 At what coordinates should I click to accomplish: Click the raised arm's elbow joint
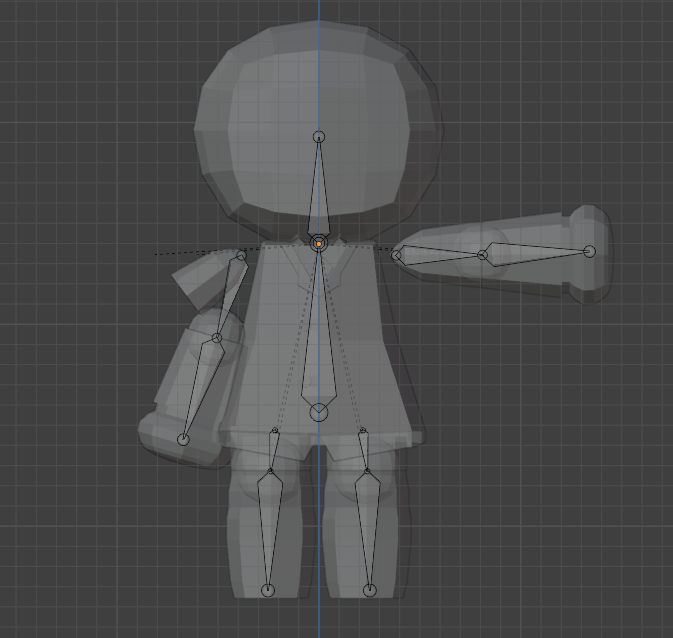(482, 255)
